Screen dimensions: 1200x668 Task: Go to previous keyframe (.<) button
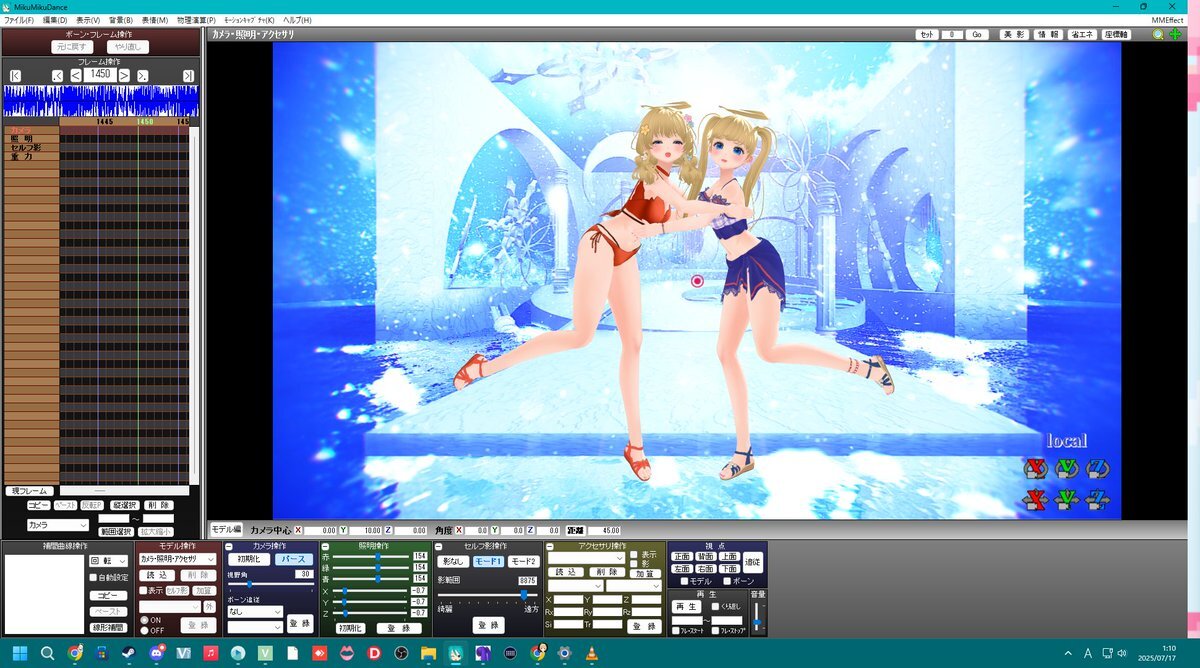click(58, 75)
